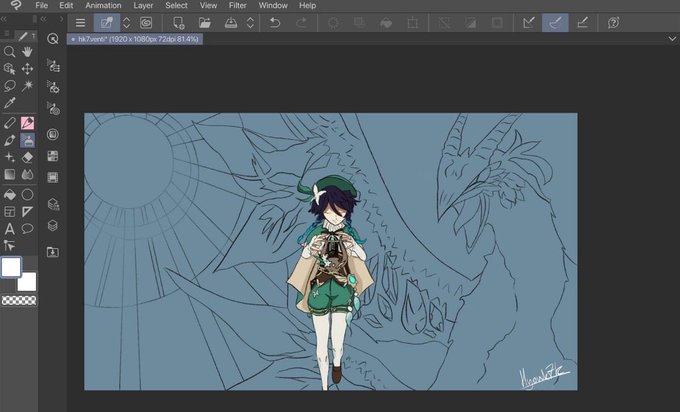This screenshot has width=680, height=412.
Task: Select the Gradient tool
Action: pos(9,174)
